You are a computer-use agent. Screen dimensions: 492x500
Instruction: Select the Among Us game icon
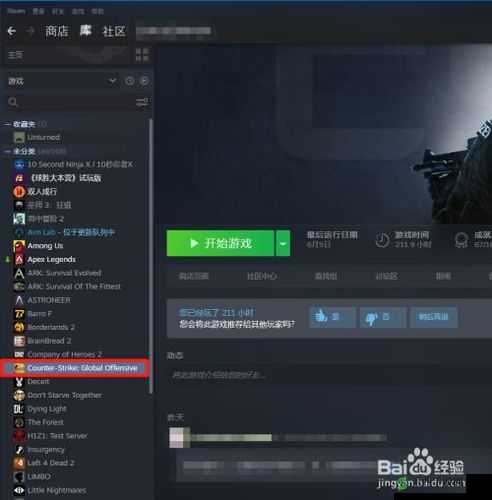coord(19,246)
